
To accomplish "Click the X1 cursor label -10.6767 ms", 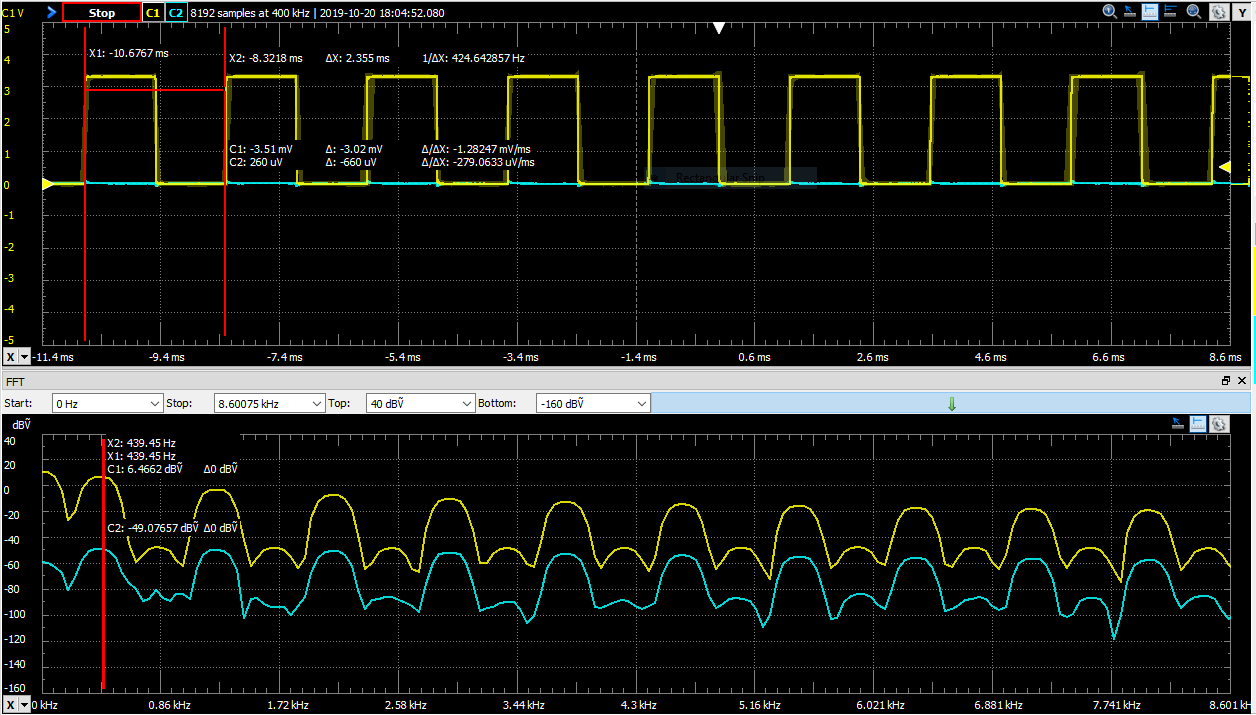I will [x=129, y=53].
